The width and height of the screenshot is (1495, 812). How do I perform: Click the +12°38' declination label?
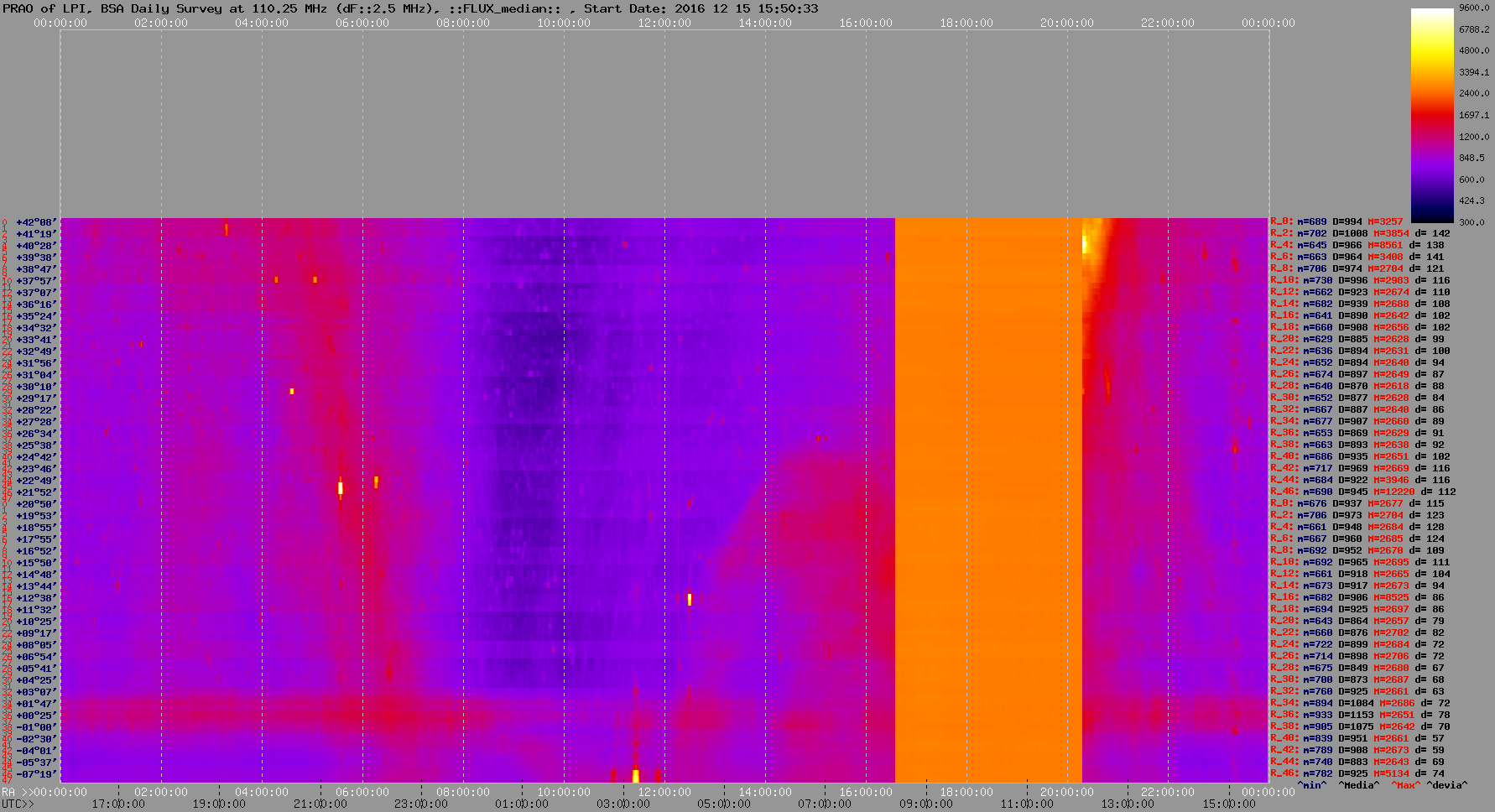(36, 598)
